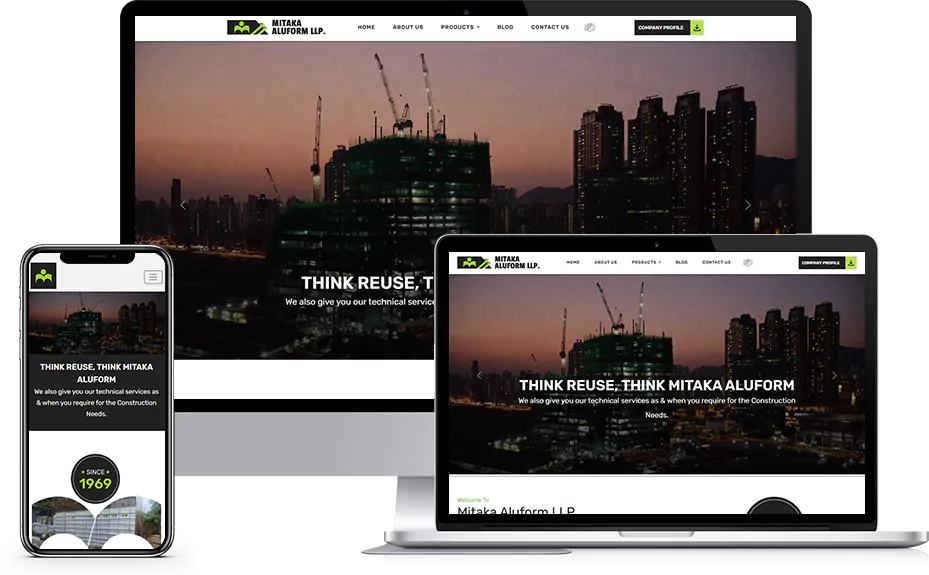The height and width of the screenshot is (575, 929).
Task: Select About Us in the laptop navigation
Action: tap(606, 262)
